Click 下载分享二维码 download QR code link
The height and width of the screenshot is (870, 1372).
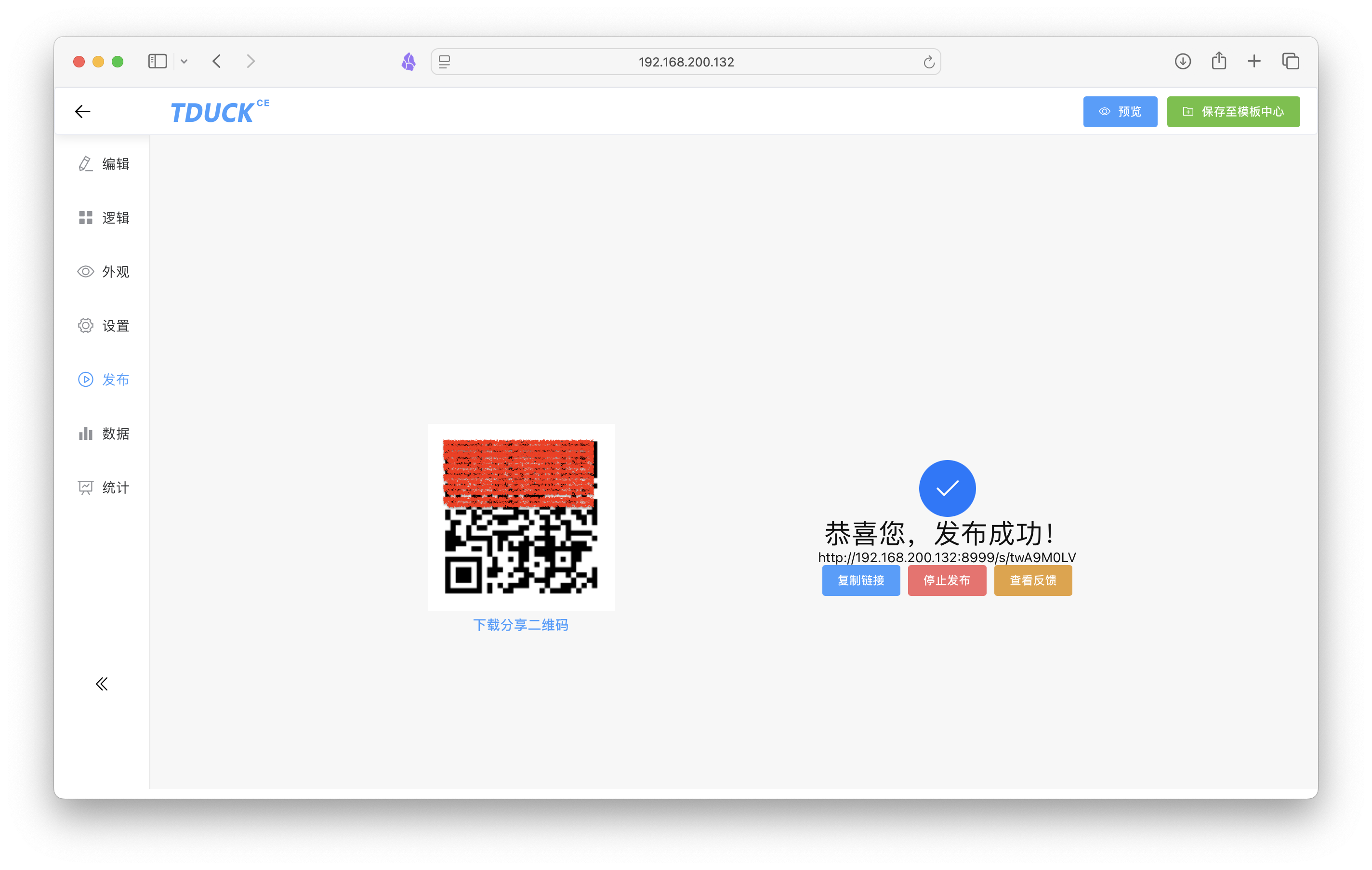tap(520, 625)
